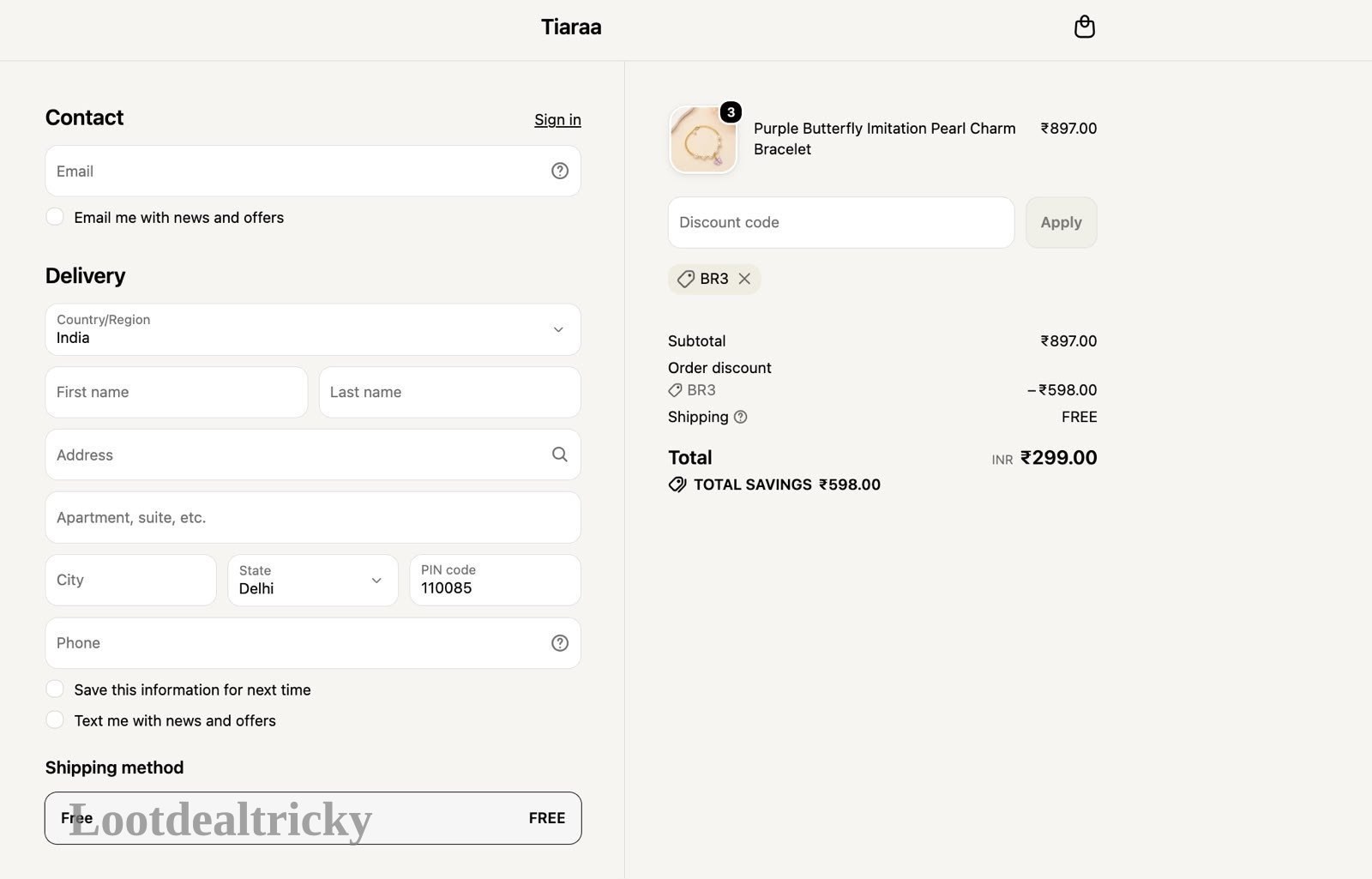Click the Purple Butterfly Imitation Pearl Charm Bracelet name

(x=884, y=138)
